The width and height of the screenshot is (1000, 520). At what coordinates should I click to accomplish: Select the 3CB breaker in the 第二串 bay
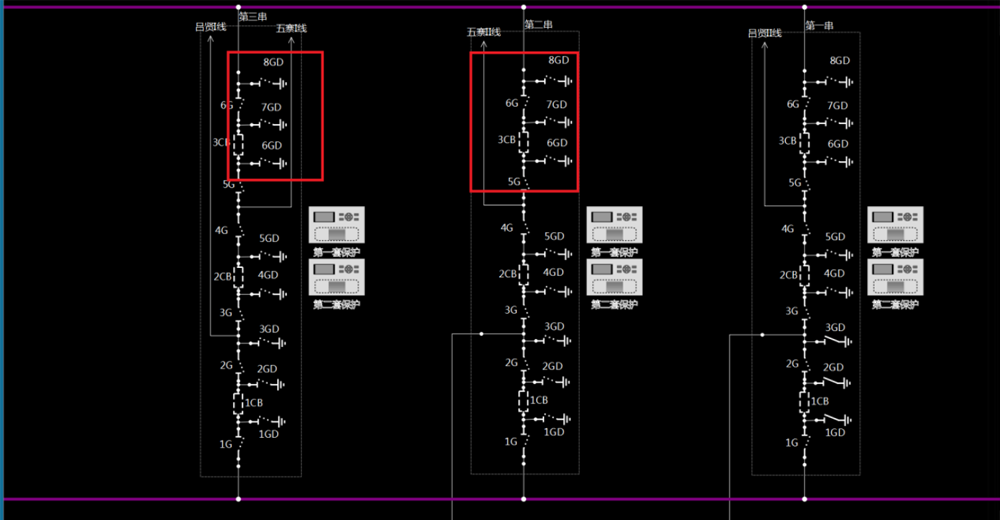tap(523, 140)
